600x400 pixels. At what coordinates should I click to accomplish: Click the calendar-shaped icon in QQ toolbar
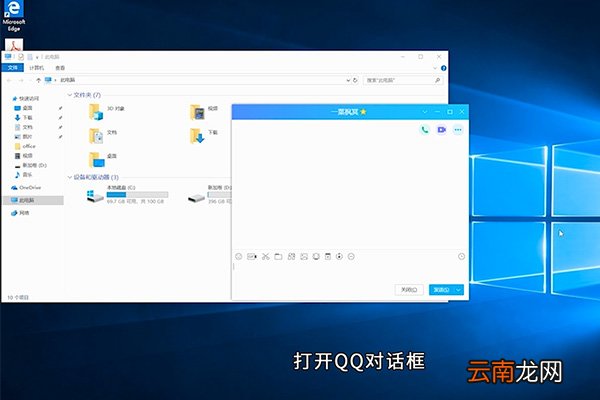pyautogui.click(x=328, y=256)
